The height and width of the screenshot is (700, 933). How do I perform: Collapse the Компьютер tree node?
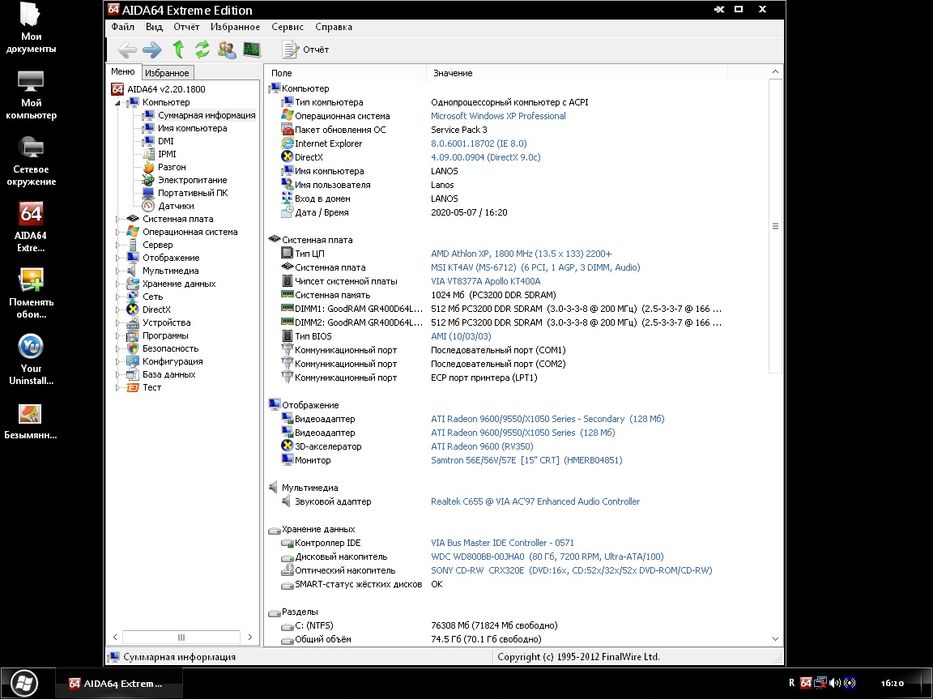click(117, 103)
